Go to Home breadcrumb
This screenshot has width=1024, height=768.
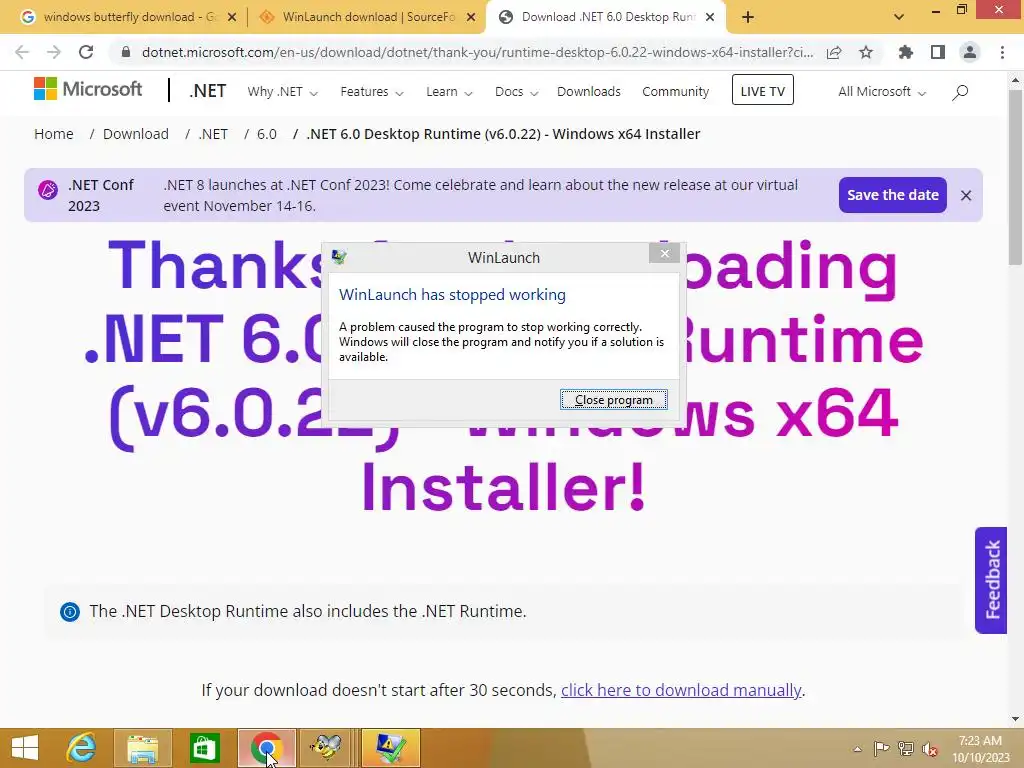[x=54, y=134]
